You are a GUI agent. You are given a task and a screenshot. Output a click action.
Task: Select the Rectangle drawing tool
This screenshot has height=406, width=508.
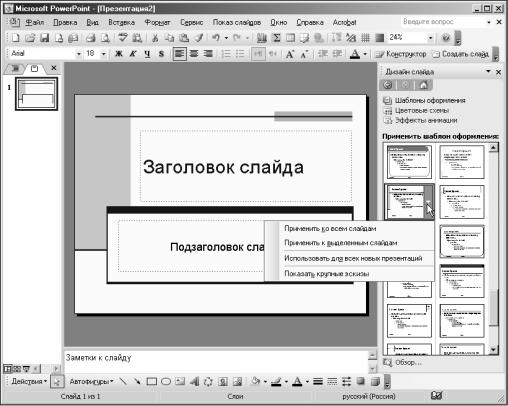152,381
